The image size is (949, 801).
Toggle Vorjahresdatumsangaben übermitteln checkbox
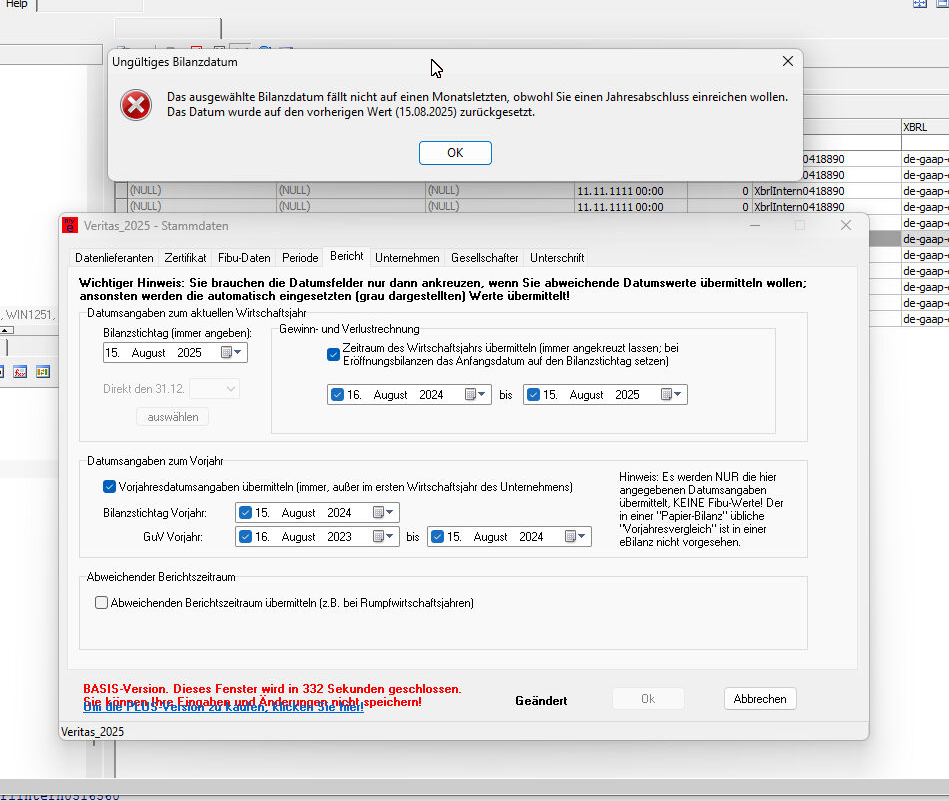pos(110,487)
